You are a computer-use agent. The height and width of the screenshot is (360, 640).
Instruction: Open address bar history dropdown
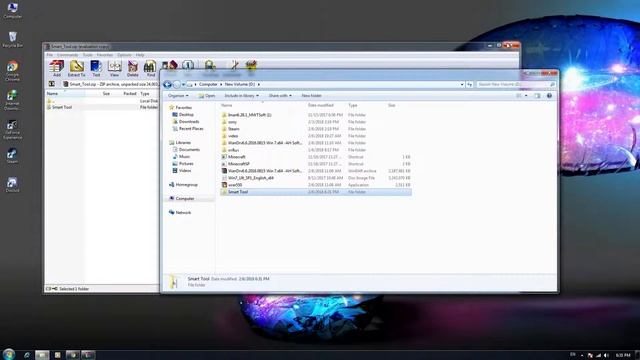[462, 84]
